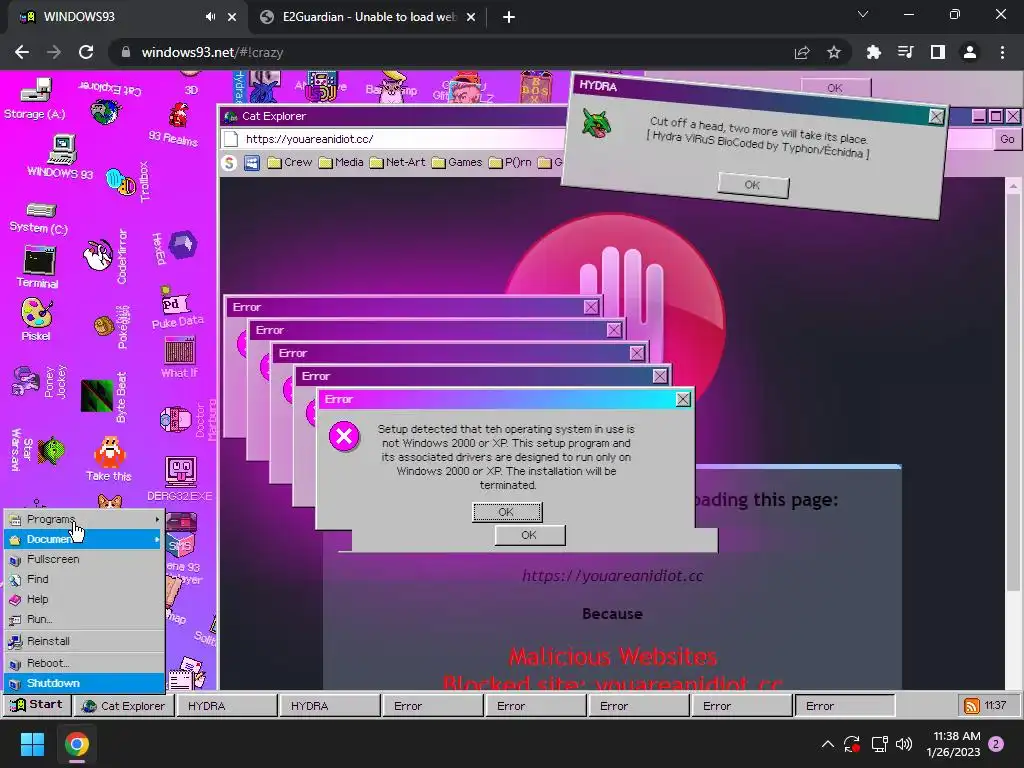Toggle Chrome side panel

pos(937,52)
